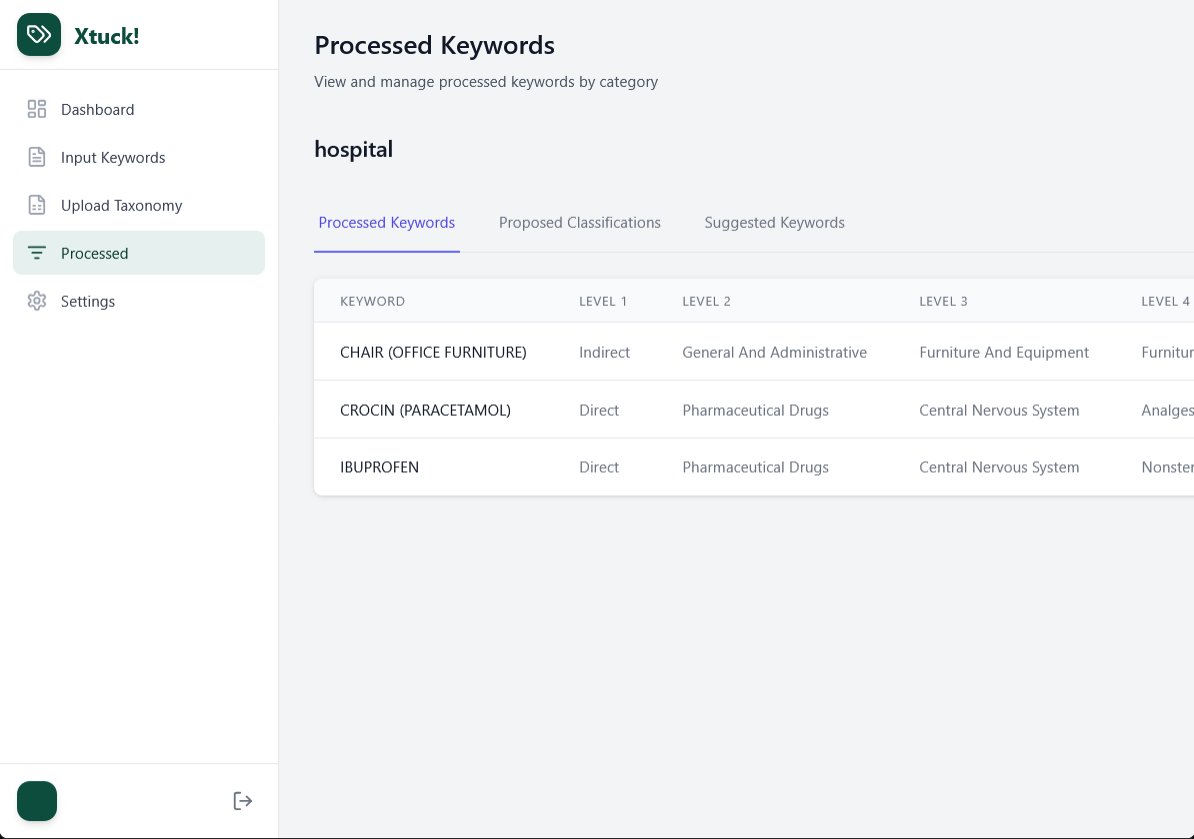Screen dimensions: 1194x839
Task: Select the Processed Keywords tab
Action: (x=386, y=222)
